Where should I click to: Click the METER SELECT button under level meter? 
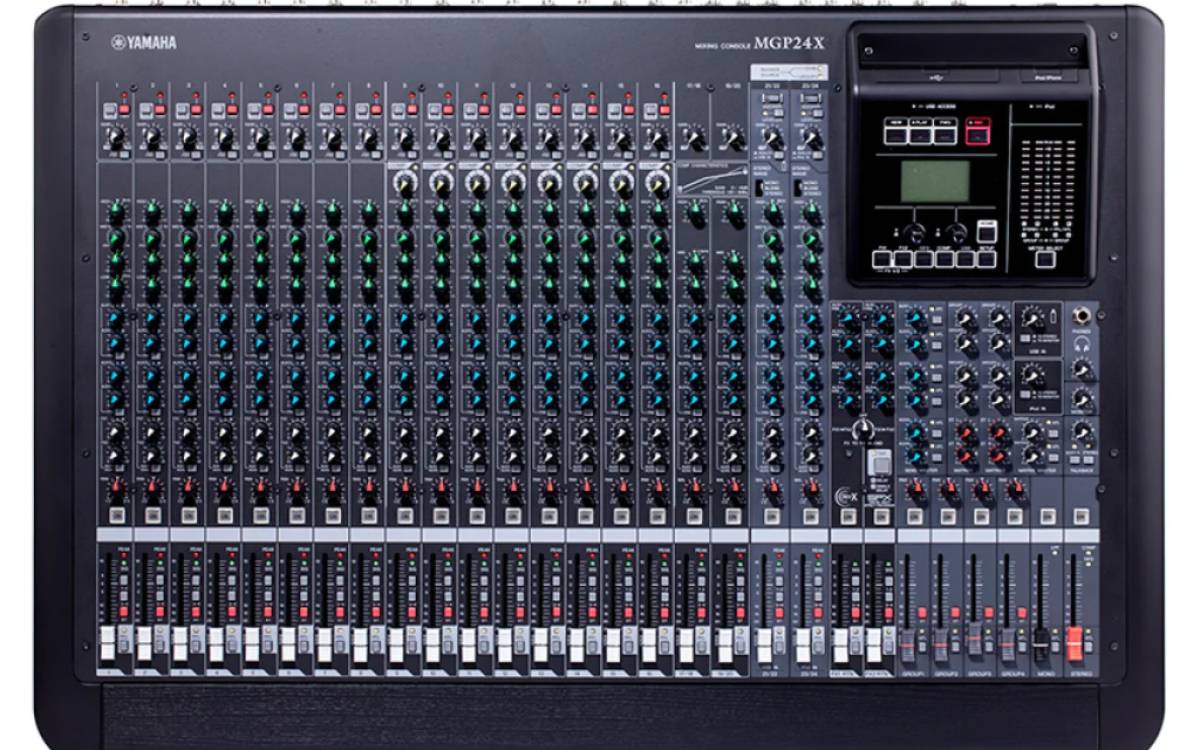1045,258
